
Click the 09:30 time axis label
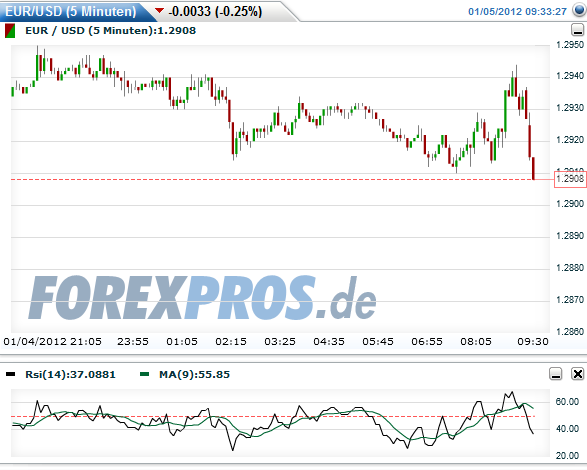pos(533,342)
